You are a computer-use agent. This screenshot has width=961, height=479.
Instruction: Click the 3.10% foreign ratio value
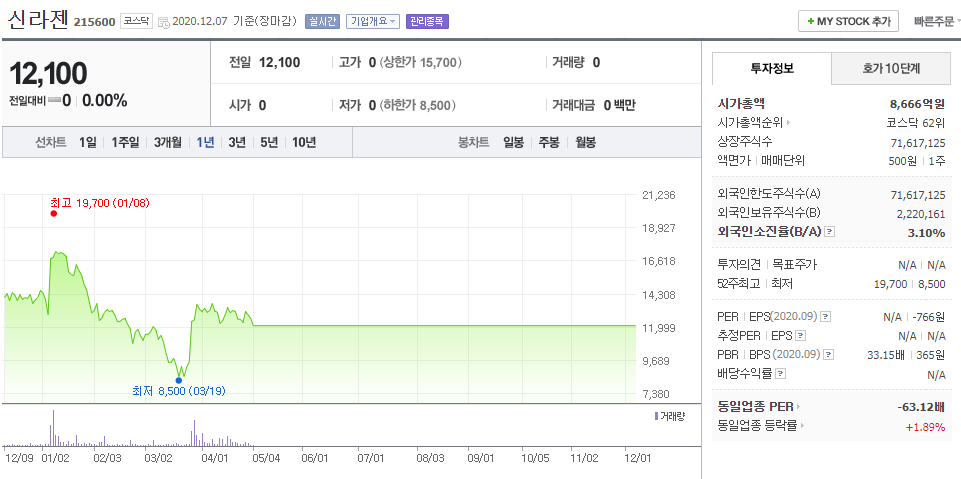coord(926,233)
